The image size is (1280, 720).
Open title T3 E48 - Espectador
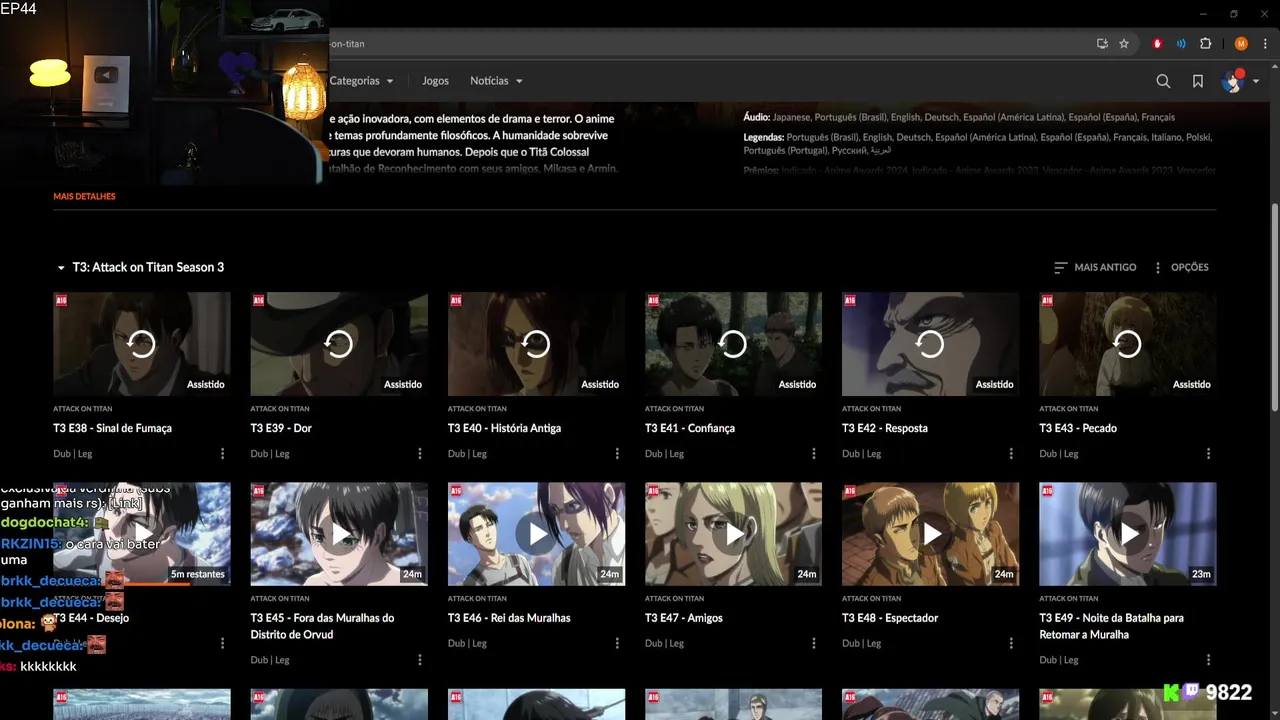click(x=890, y=618)
